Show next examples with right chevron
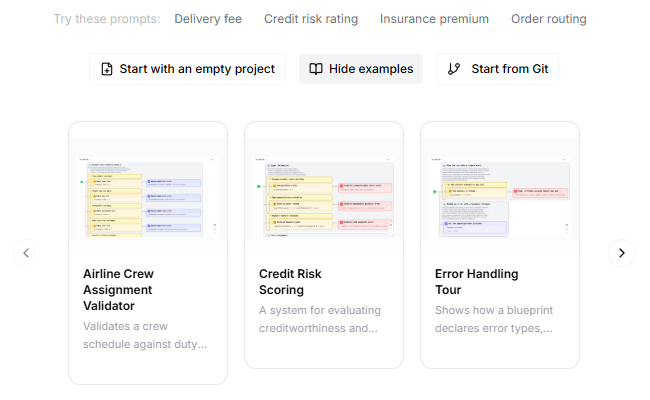 622,253
